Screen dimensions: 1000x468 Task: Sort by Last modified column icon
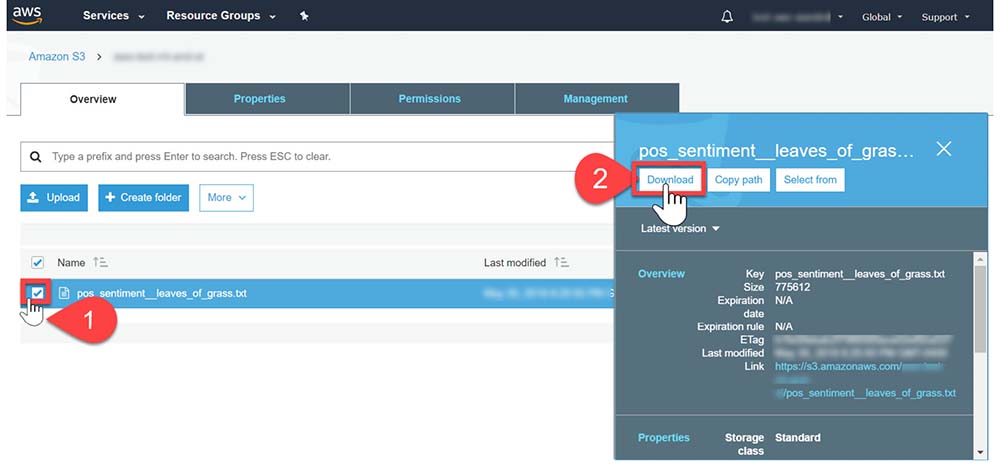click(561, 263)
